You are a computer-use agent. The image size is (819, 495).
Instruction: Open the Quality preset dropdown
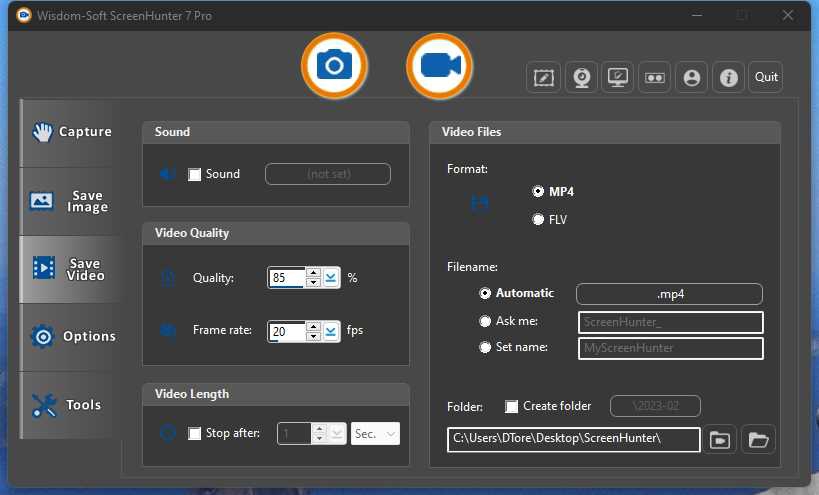[x=331, y=278]
